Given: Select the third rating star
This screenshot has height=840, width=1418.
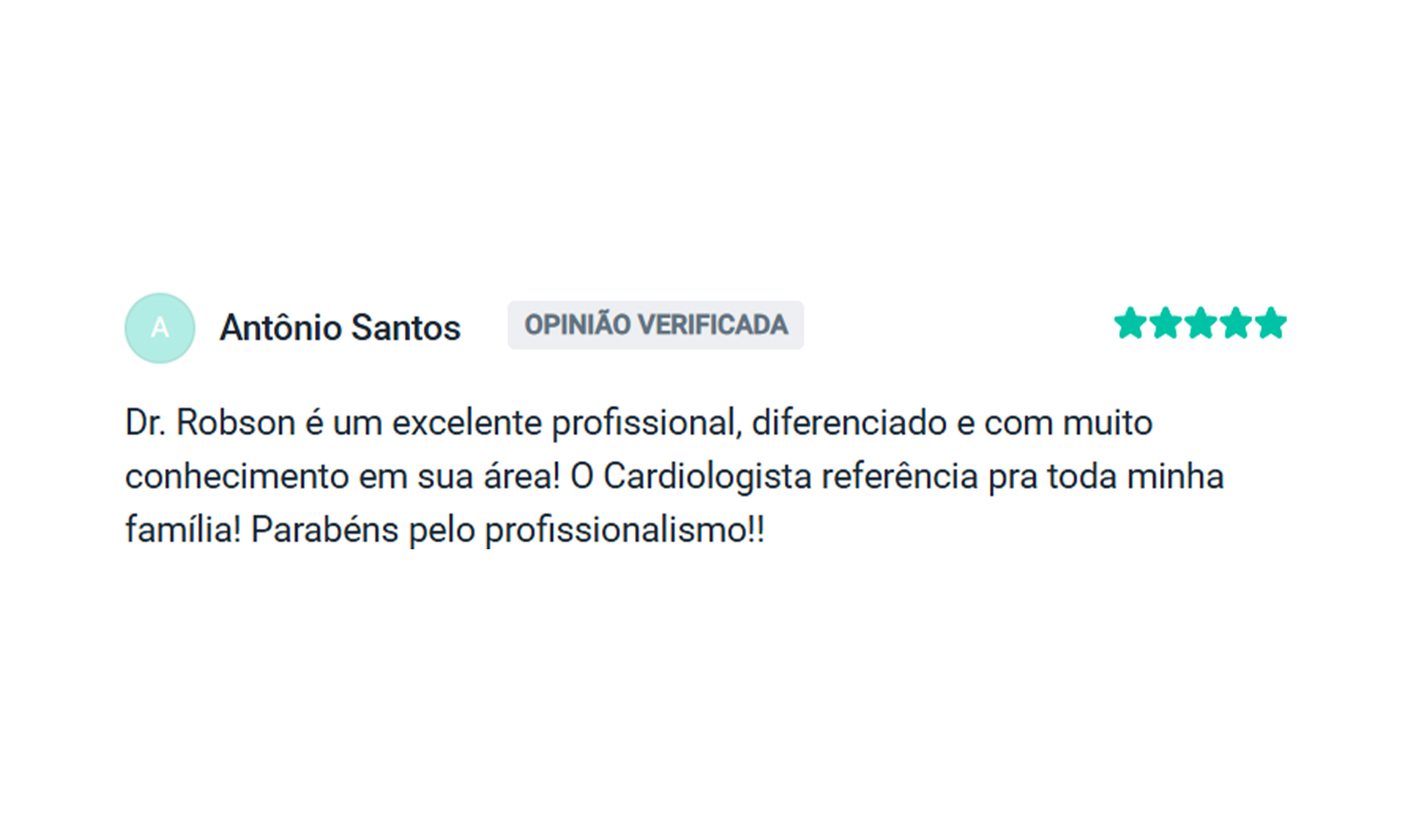Looking at the screenshot, I should [1200, 324].
